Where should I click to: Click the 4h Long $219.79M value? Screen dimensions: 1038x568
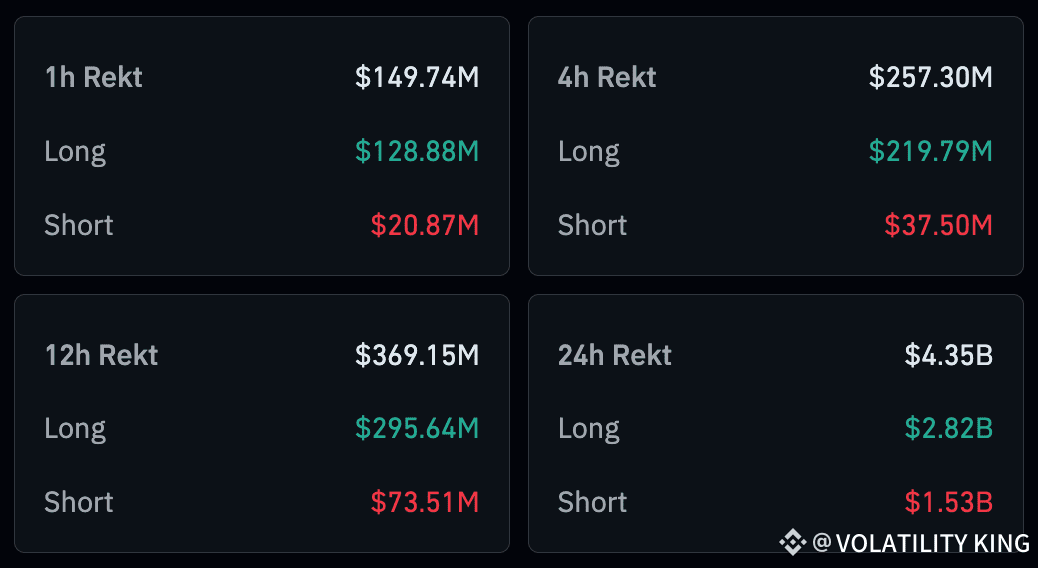[x=931, y=151]
